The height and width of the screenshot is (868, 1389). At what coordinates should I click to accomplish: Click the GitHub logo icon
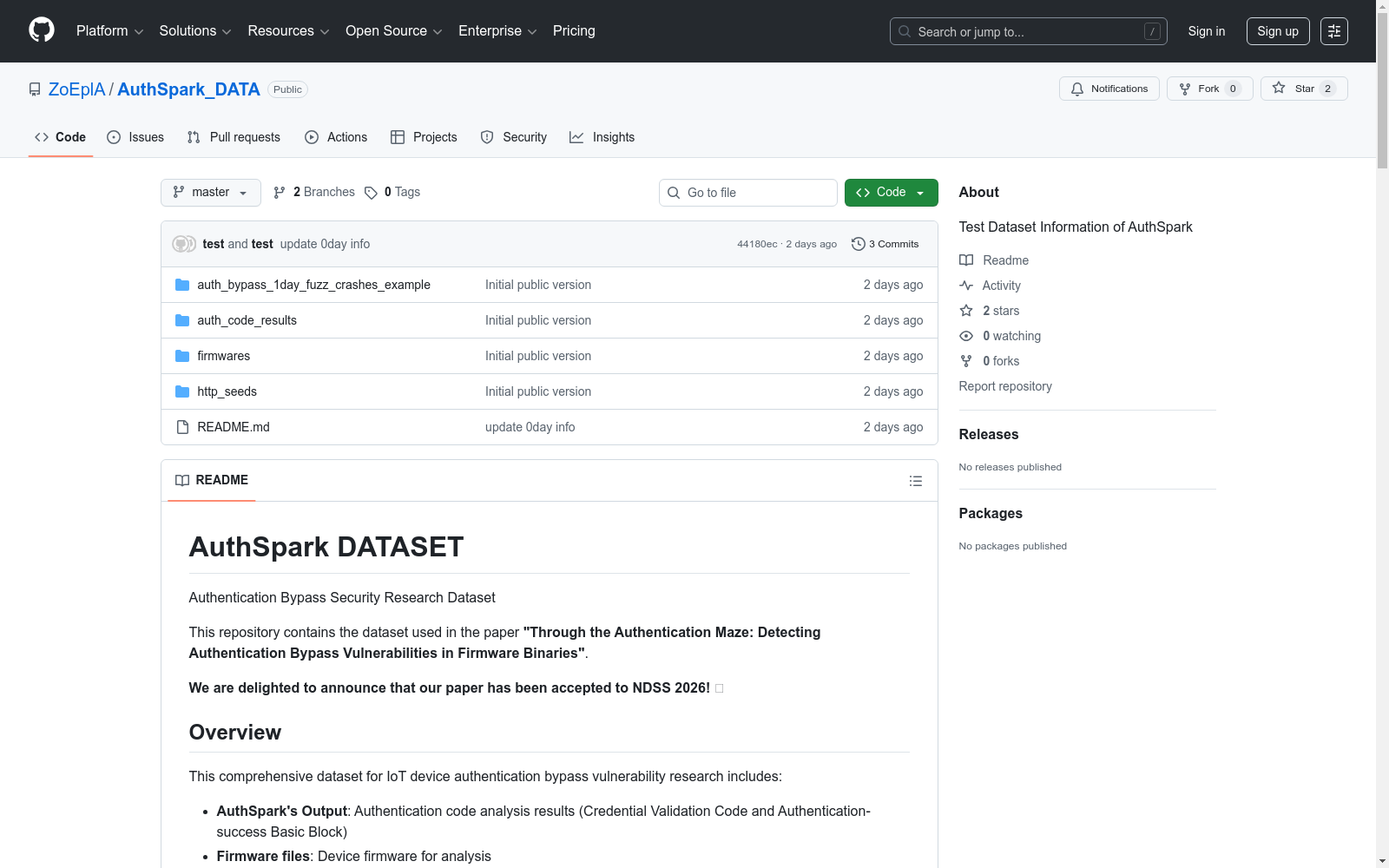coord(42,30)
